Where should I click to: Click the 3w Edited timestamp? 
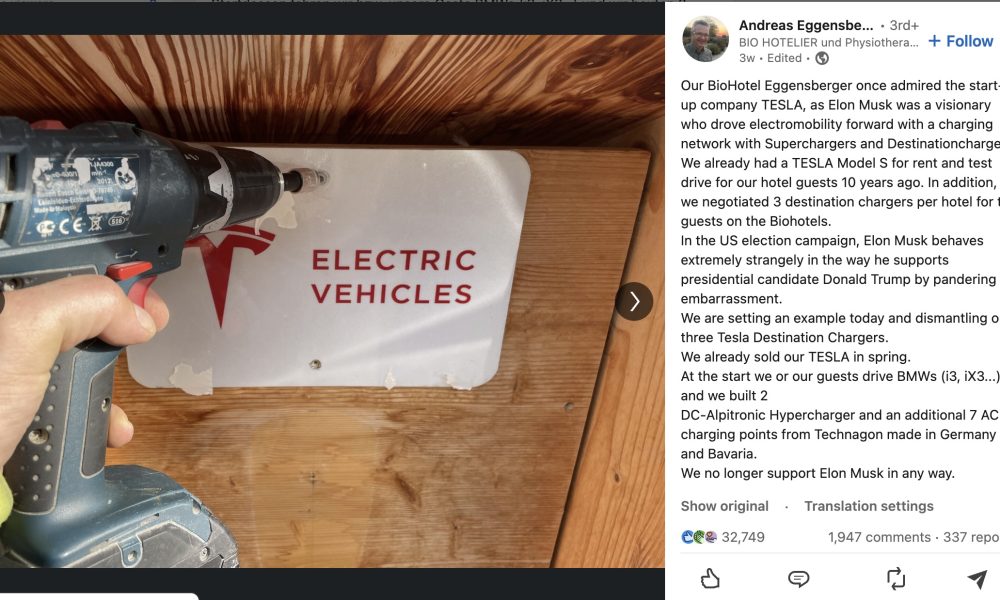tap(770, 58)
